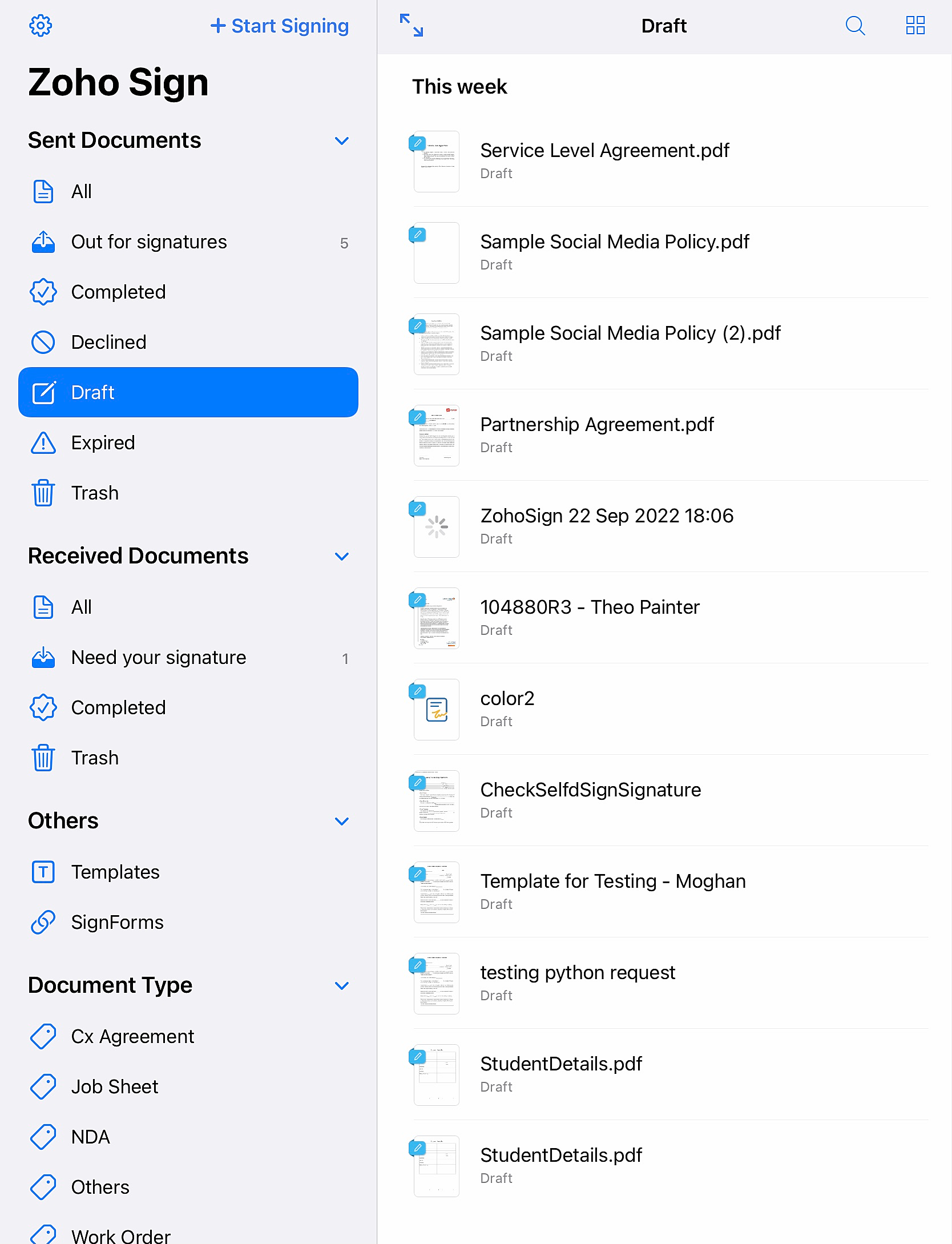
Task: Click the 104880R3 - Theo Painter thumbnail
Action: (x=437, y=618)
